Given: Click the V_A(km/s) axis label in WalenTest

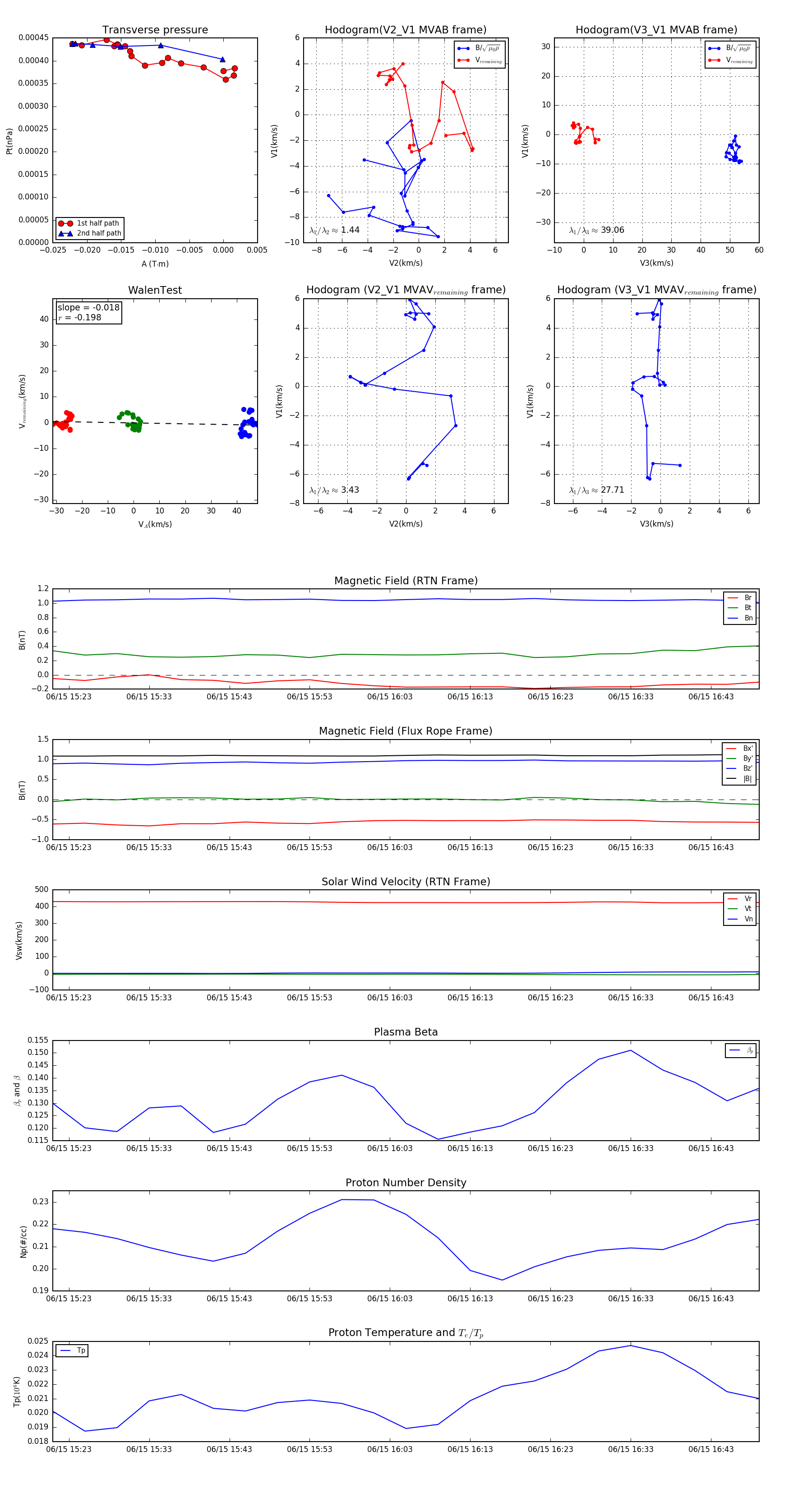Looking at the screenshot, I should [x=155, y=524].
